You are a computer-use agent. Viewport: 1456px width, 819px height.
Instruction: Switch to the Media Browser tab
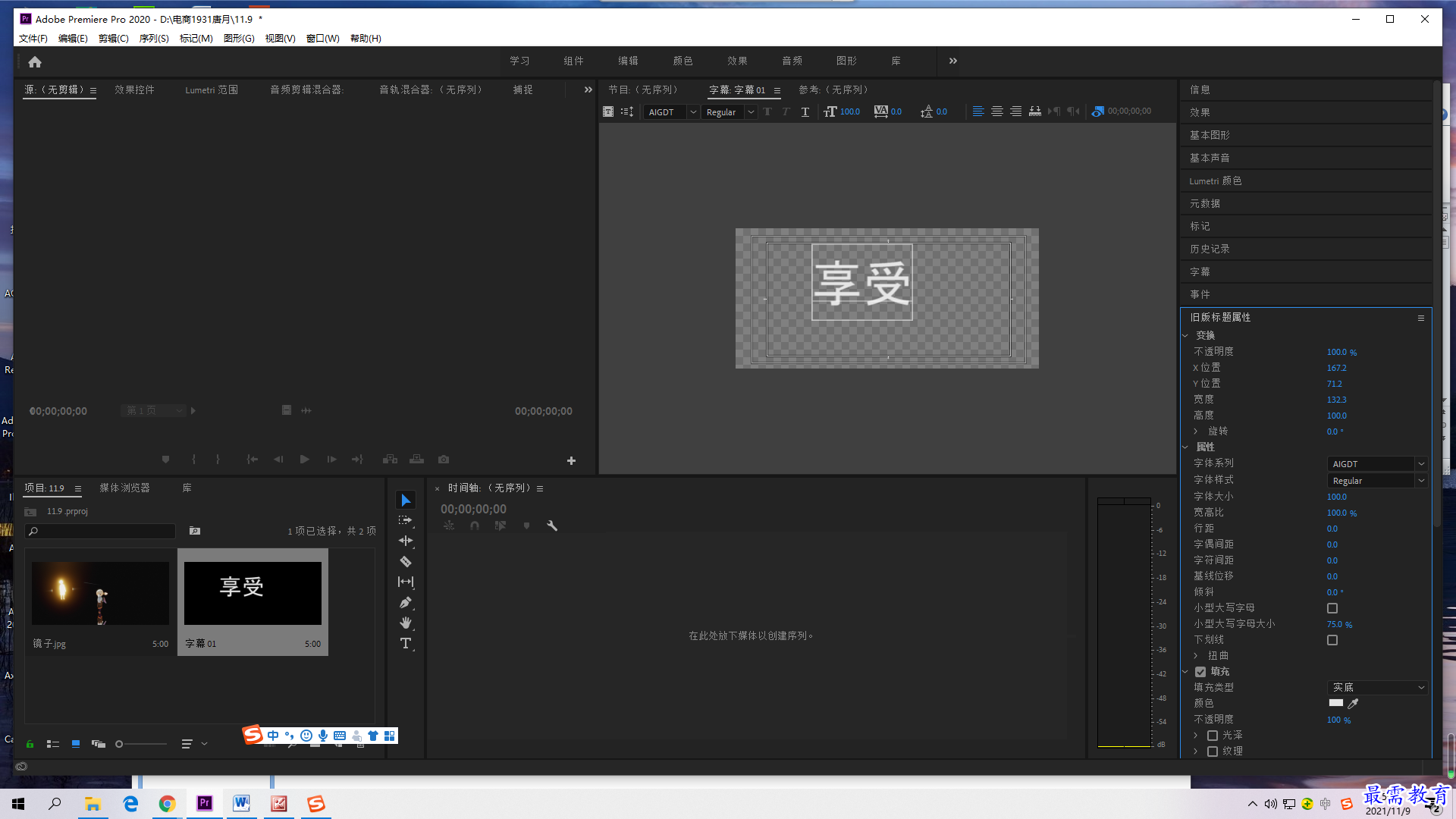click(125, 488)
